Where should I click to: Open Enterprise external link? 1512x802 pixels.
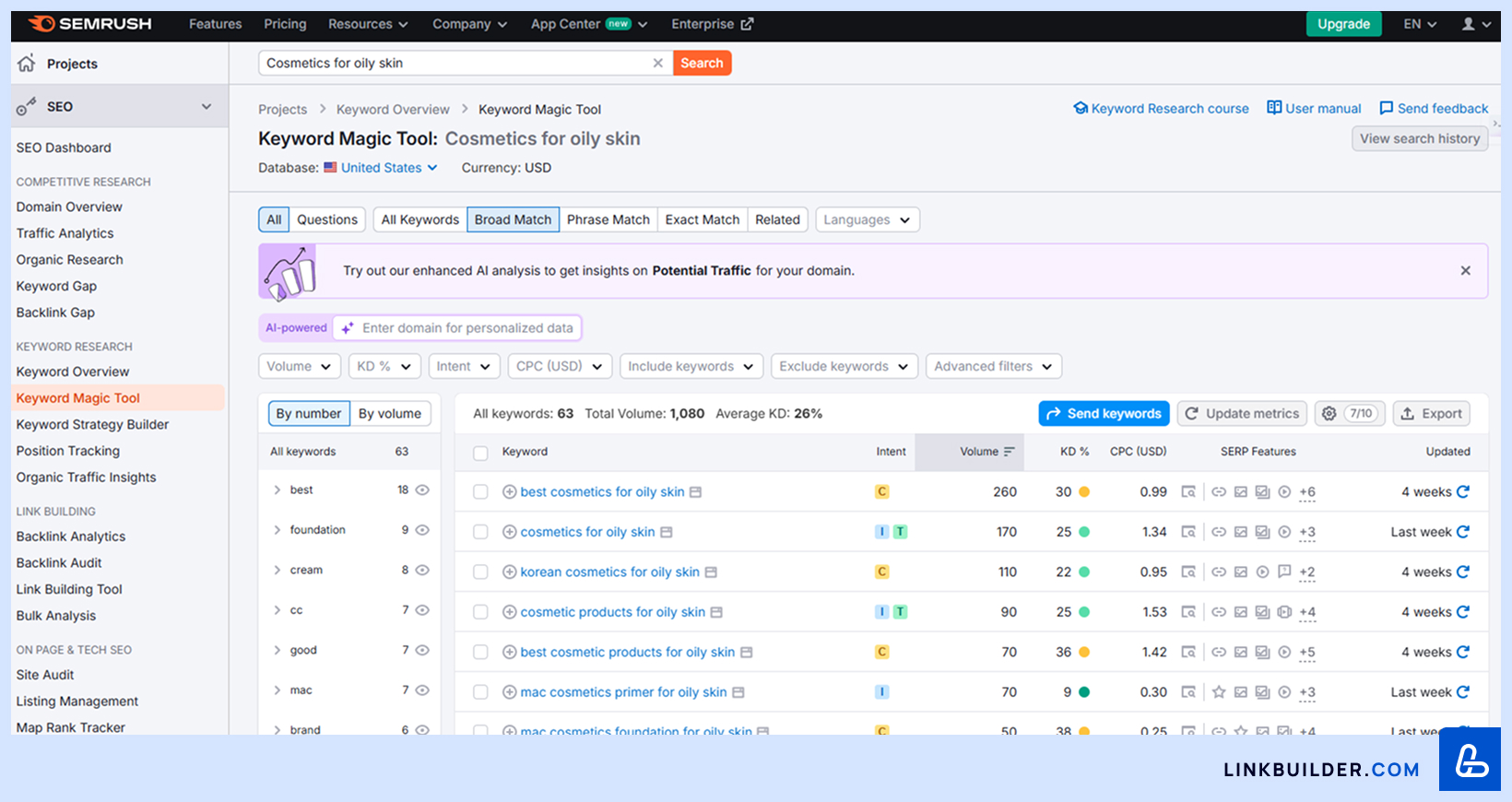[712, 24]
